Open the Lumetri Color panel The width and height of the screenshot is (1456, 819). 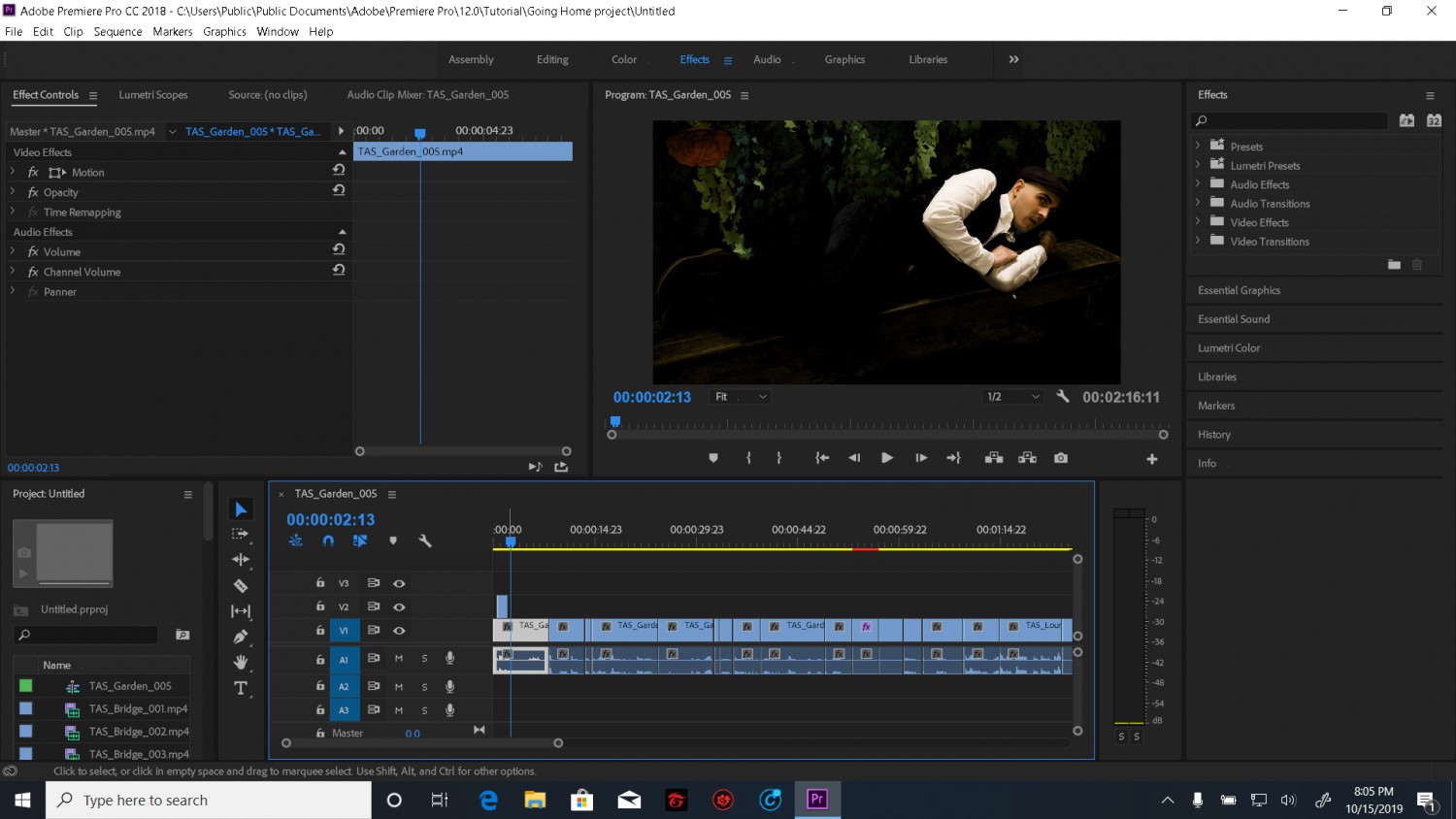click(1229, 347)
